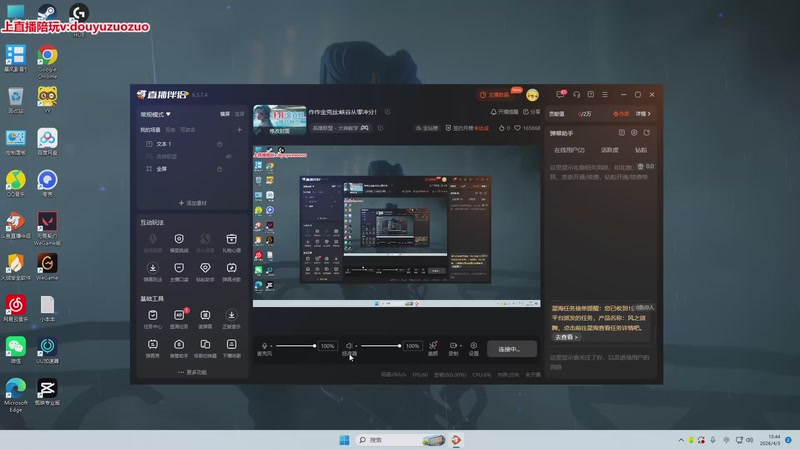This screenshot has width=800, height=450.
Task: Click the 连接中... start button
Action: click(511, 349)
